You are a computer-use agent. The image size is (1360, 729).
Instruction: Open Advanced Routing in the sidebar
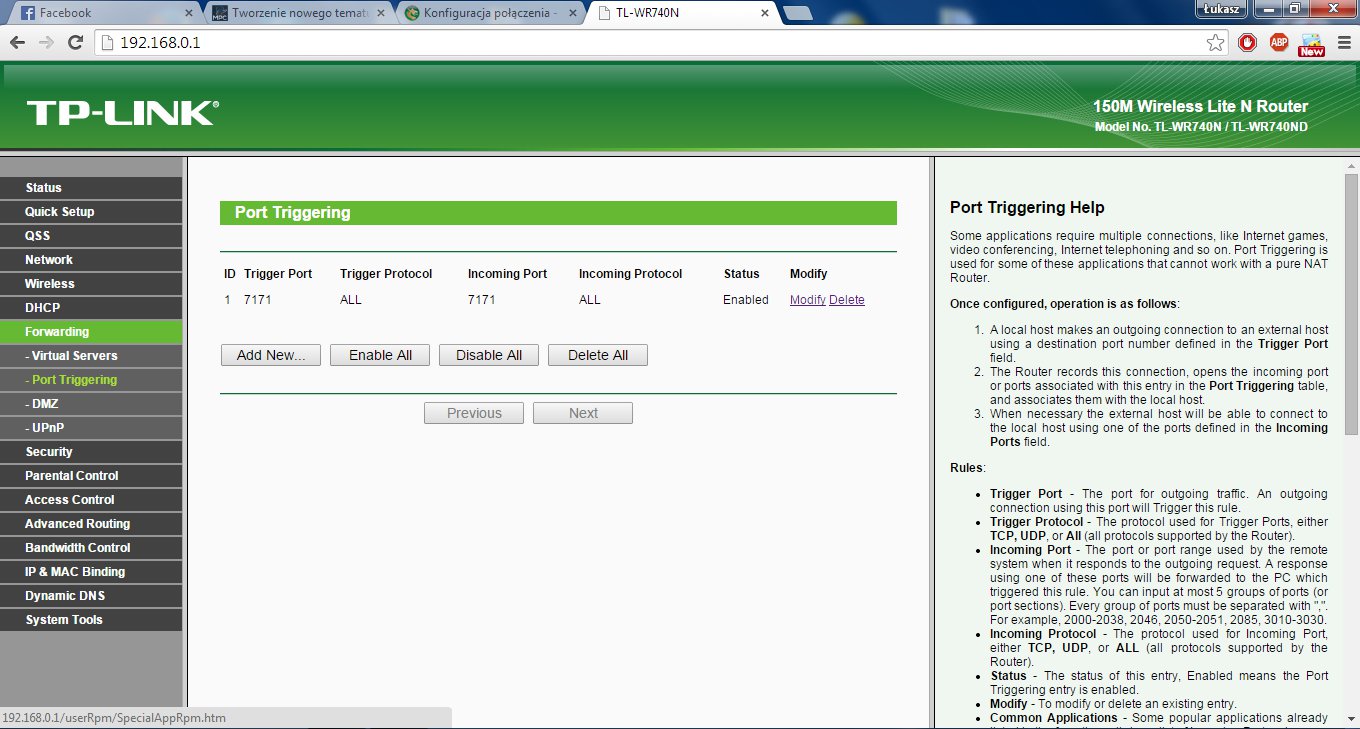[x=91, y=524]
